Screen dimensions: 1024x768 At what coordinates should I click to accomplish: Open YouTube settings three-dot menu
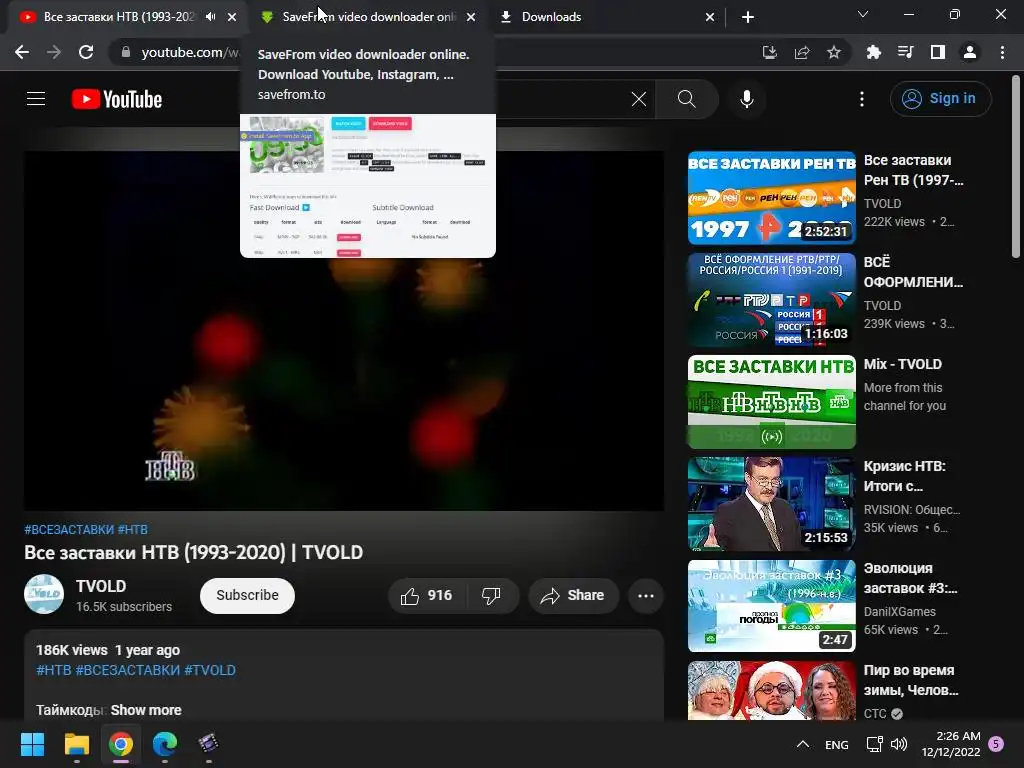(x=862, y=99)
